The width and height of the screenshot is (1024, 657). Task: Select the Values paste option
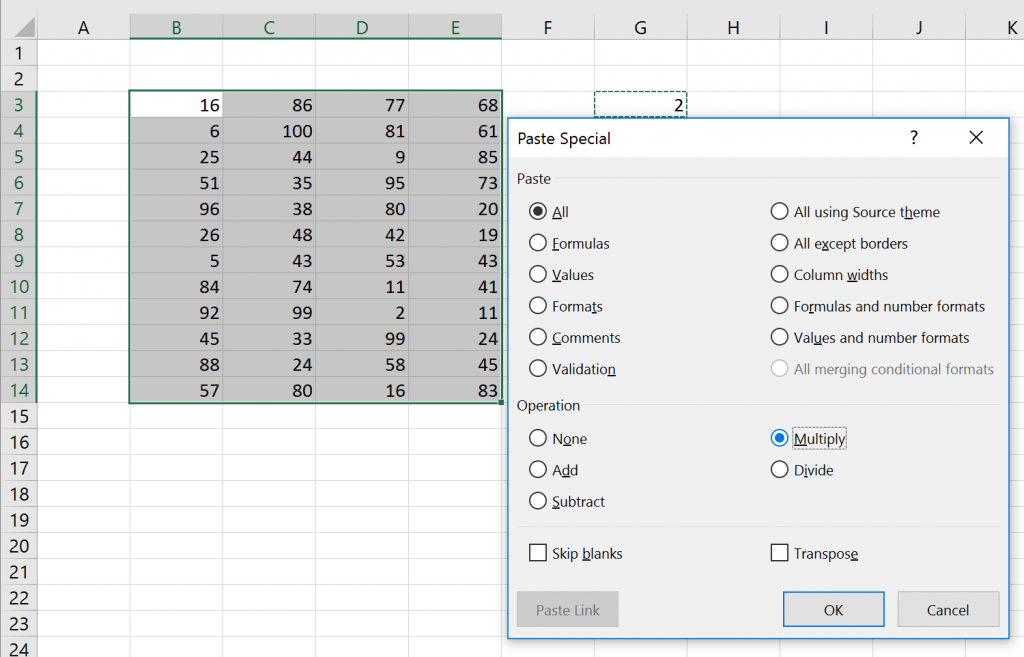[x=538, y=275]
